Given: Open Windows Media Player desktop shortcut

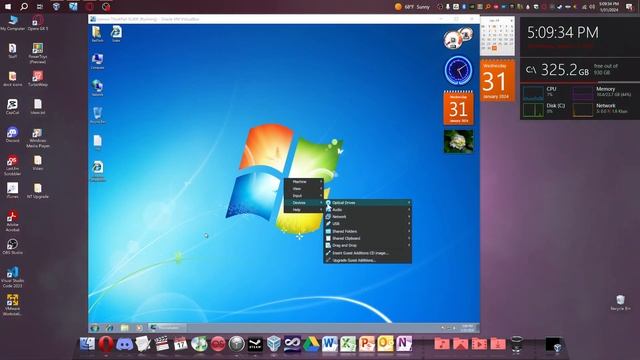Looking at the screenshot, I should pos(38,138).
